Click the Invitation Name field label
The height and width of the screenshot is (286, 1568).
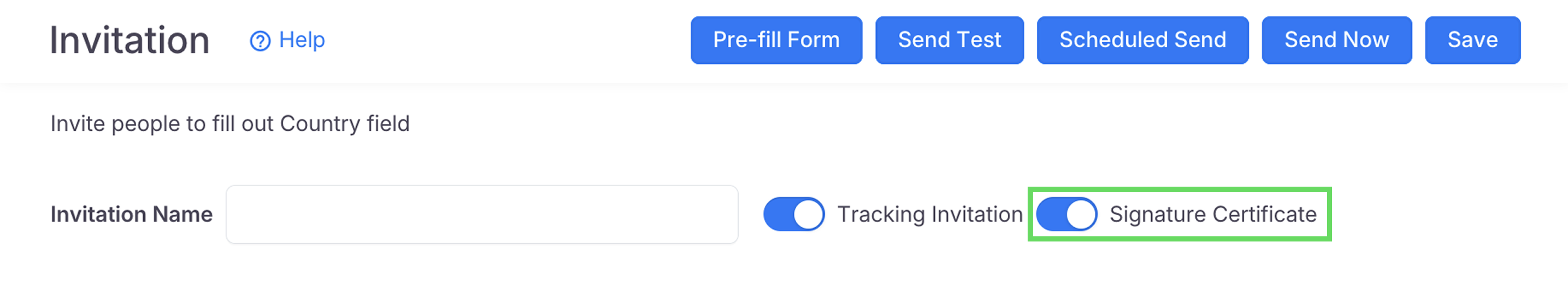click(x=132, y=215)
